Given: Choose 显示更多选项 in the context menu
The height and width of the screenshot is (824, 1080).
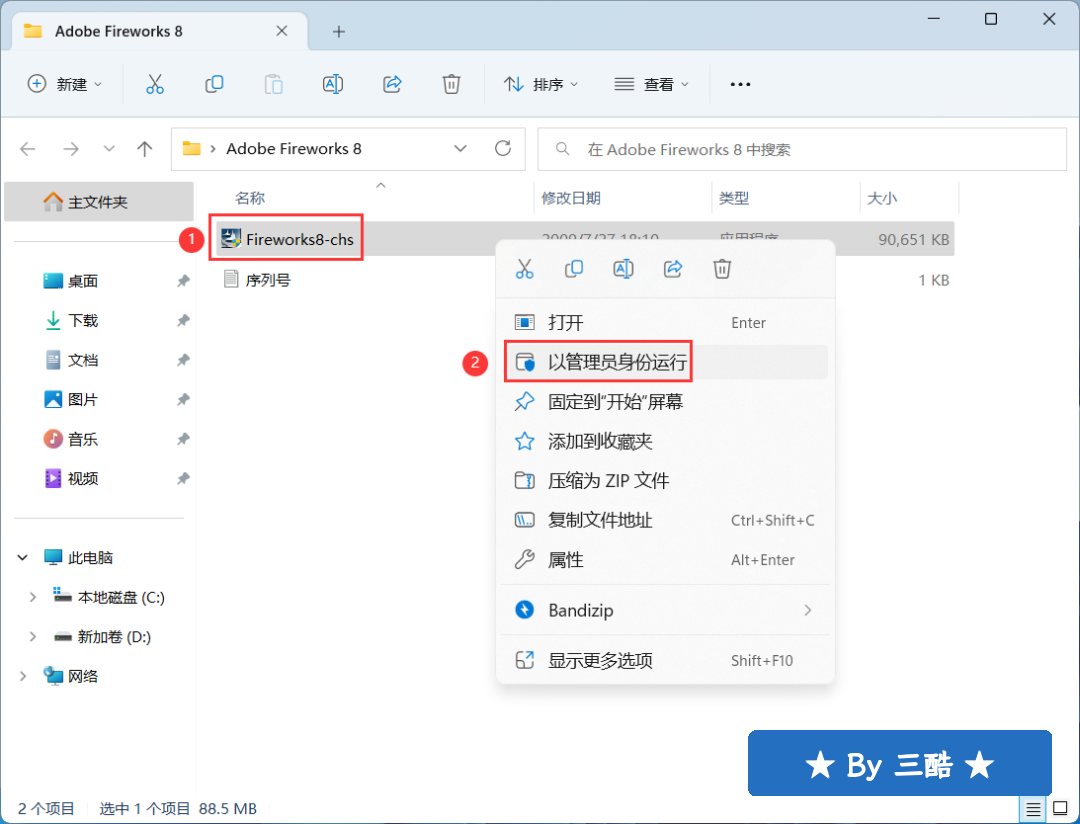Looking at the screenshot, I should (665, 661).
